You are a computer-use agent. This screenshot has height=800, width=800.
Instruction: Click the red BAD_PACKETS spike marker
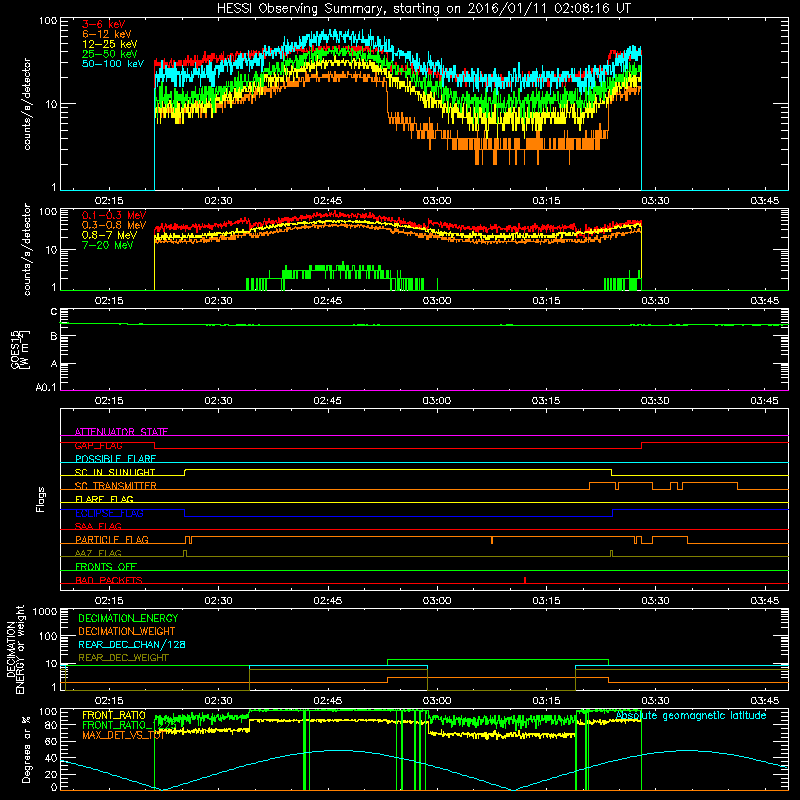(525, 580)
